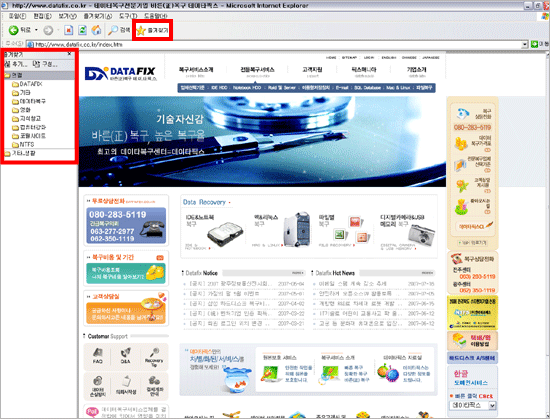Viewport: 550px width, 419px height.
Task: Open the combo box in right sidebar
Action: point(473,405)
